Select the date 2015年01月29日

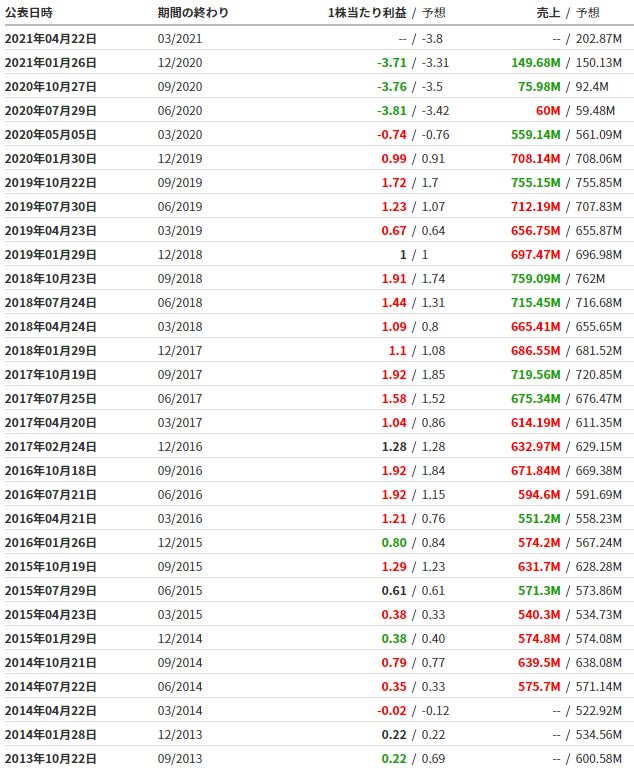coord(51,639)
